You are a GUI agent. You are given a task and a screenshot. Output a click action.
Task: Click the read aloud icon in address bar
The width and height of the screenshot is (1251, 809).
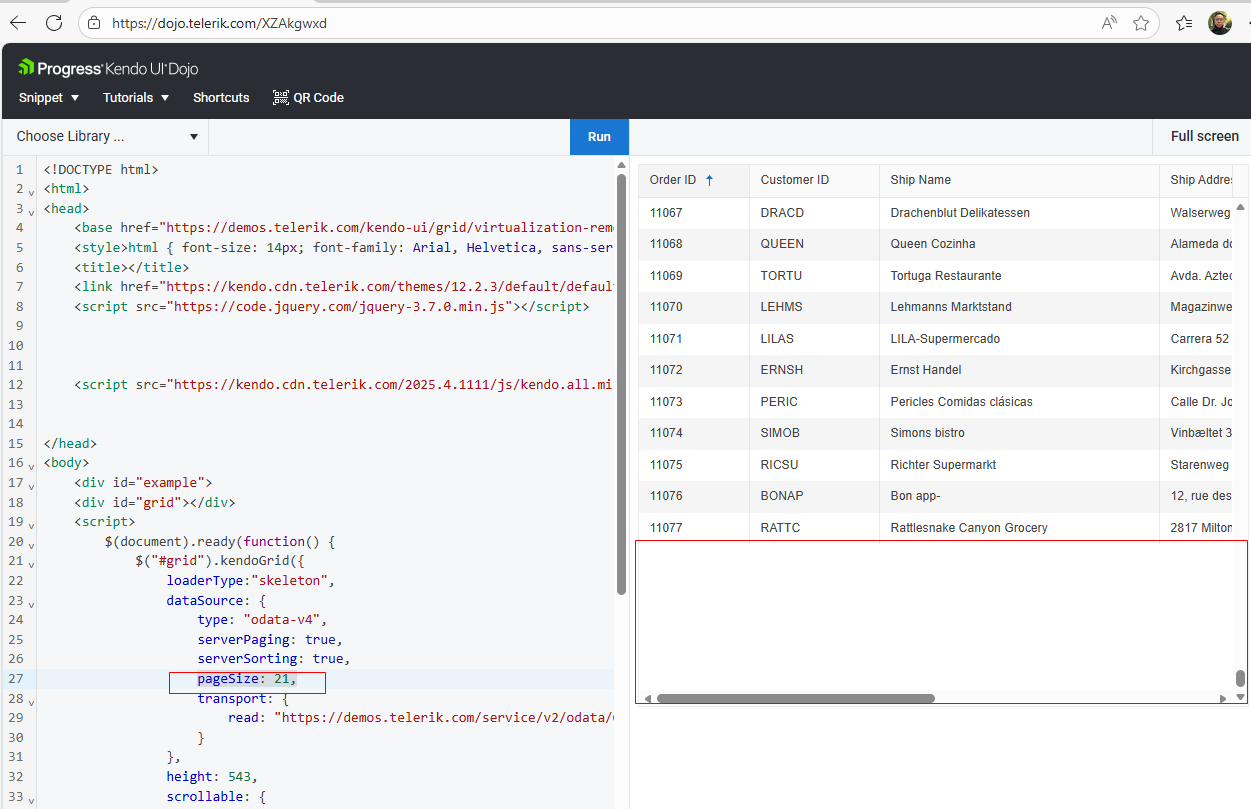click(x=1109, y=23)
